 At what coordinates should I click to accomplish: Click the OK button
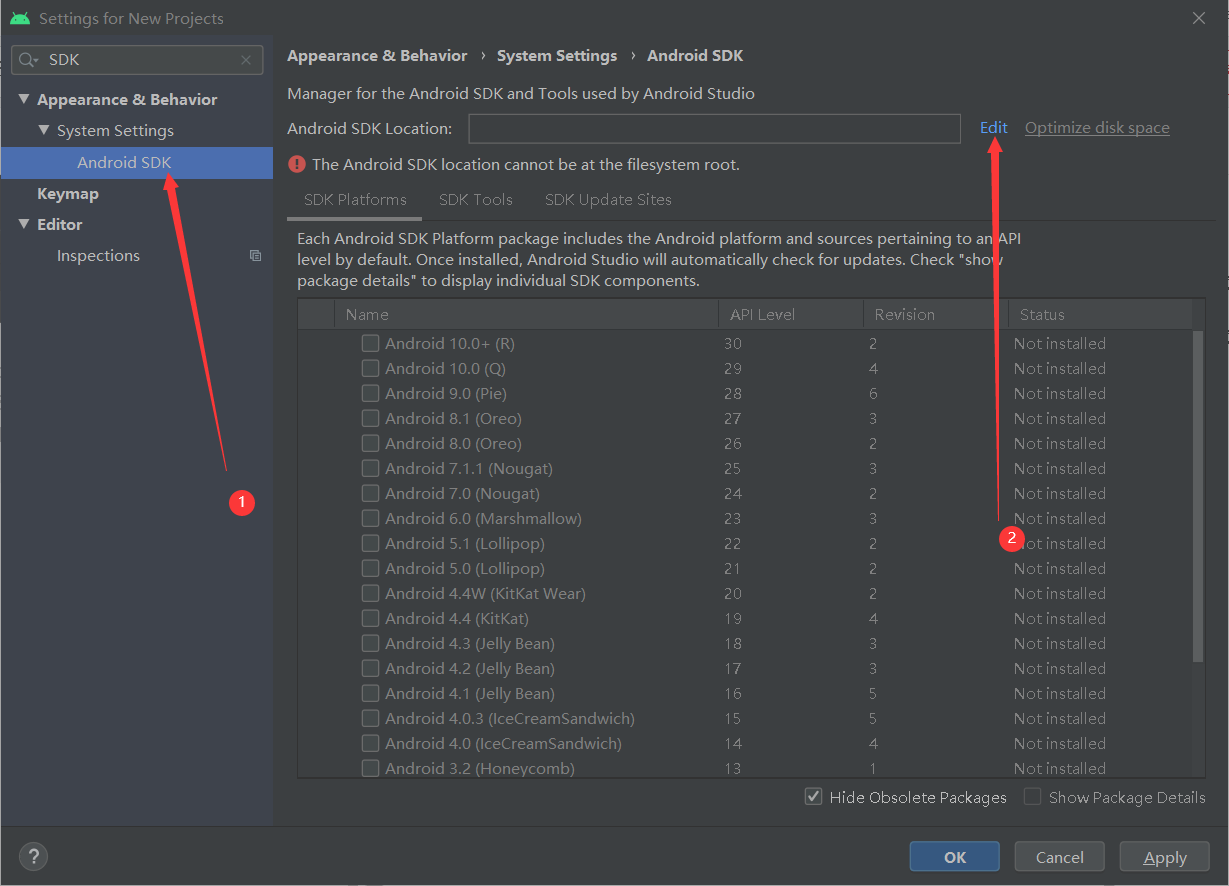(955, 857)
